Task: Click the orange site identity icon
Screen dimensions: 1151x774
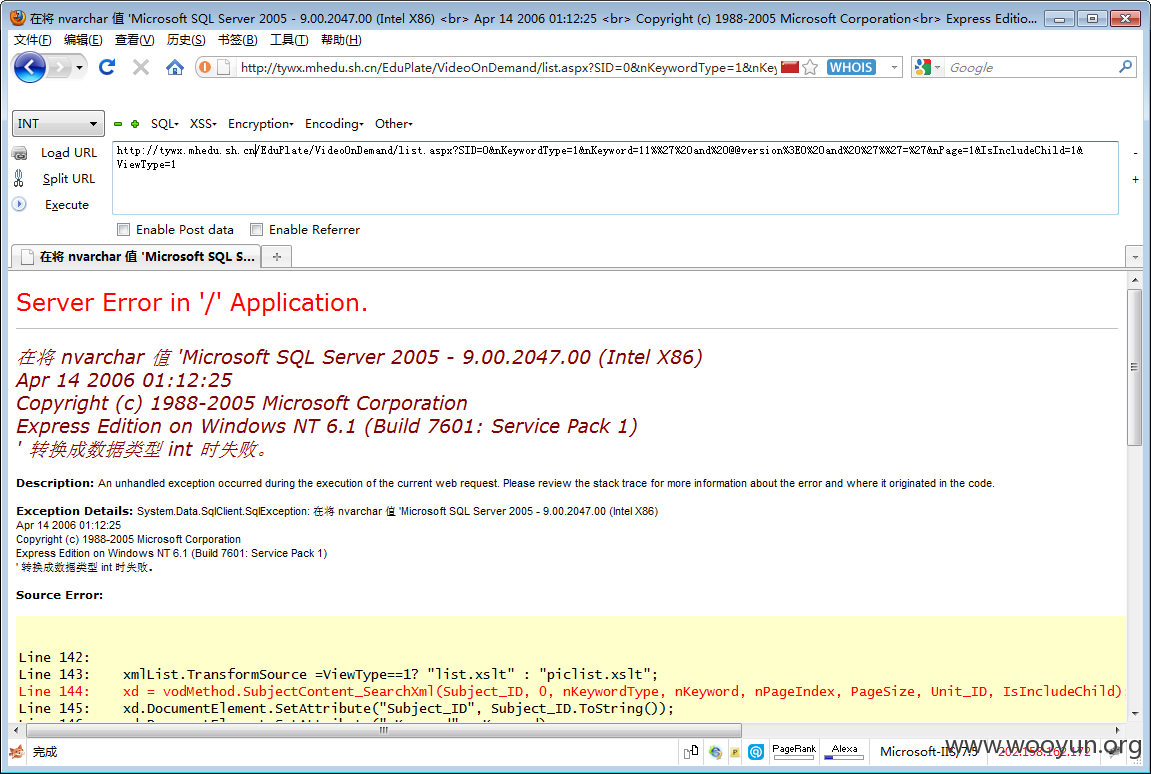Action: point(206,68)
